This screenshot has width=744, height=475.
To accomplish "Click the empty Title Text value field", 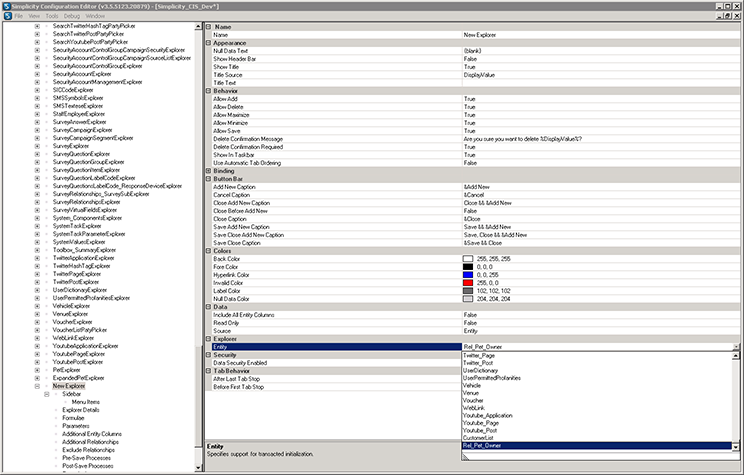I will [600, 83].
